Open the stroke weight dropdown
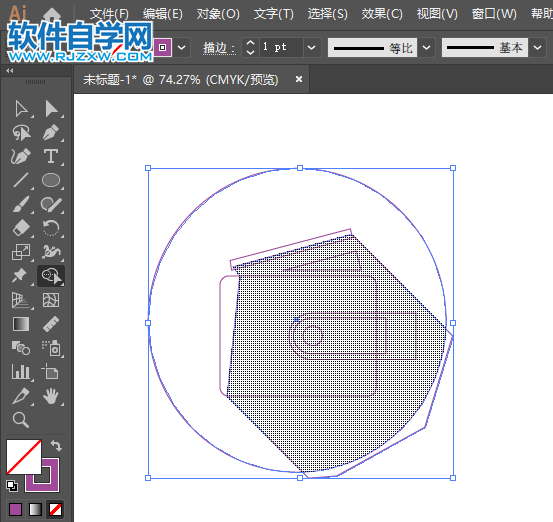The width and height of the screenshot is (553, 522). point(311,47)
